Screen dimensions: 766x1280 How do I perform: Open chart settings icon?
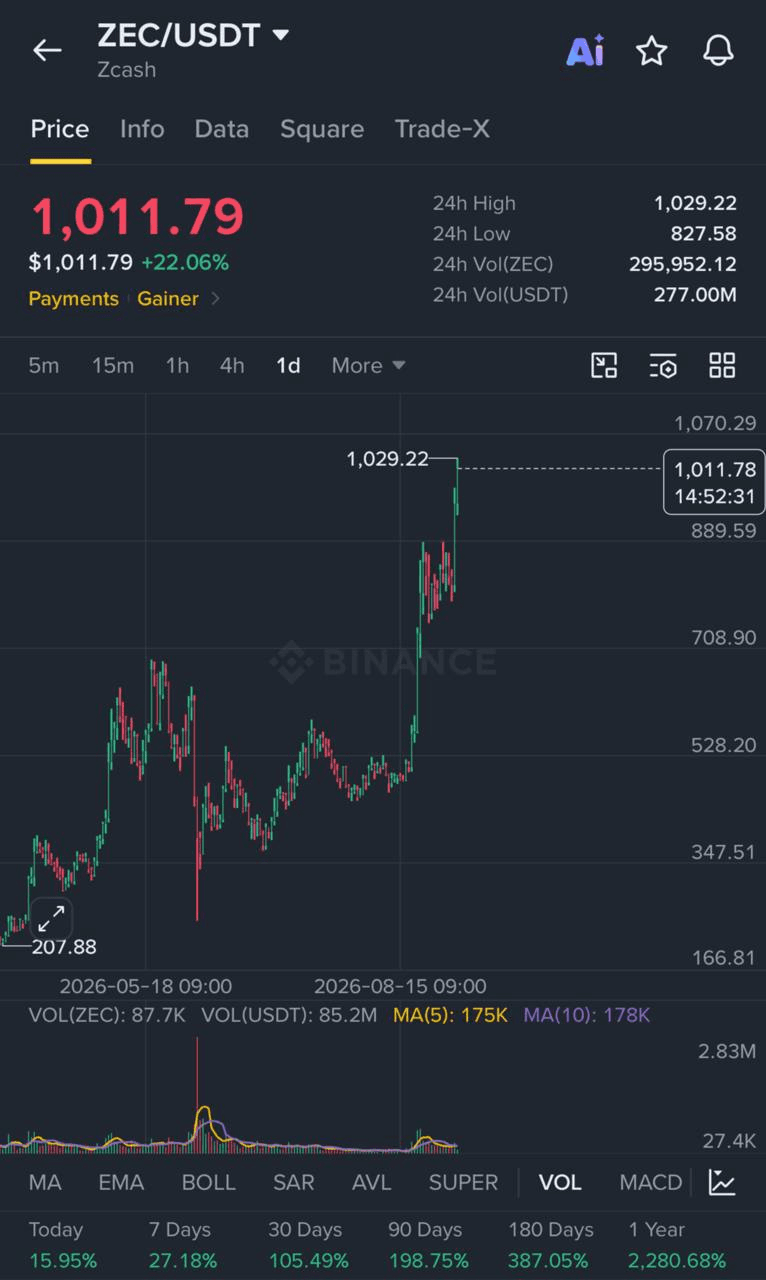[x=663, y=365]
